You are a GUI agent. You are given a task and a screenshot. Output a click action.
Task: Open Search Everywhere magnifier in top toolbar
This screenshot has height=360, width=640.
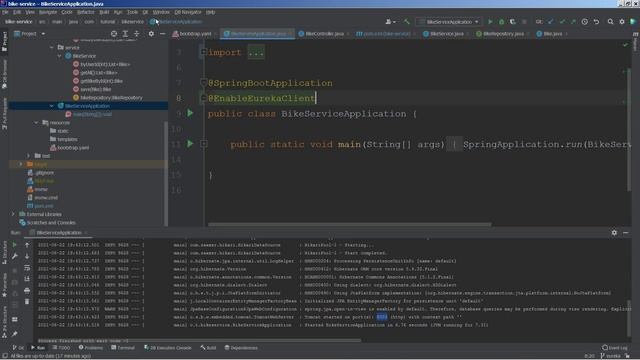coord(610,22)
